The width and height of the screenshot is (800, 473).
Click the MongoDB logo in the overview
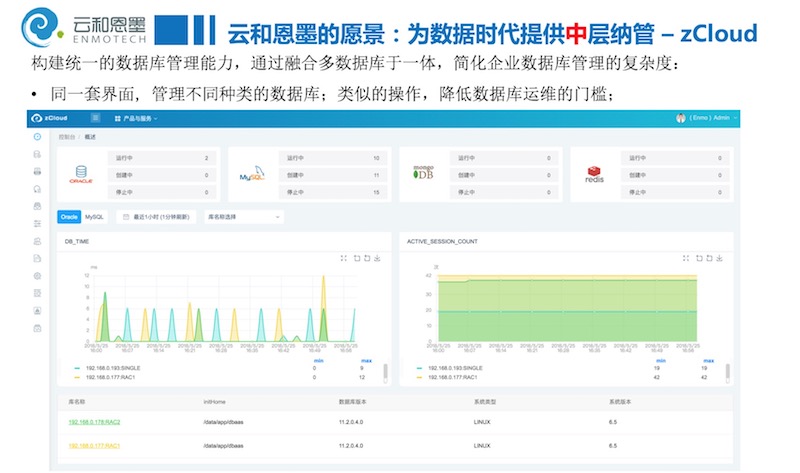421,174
